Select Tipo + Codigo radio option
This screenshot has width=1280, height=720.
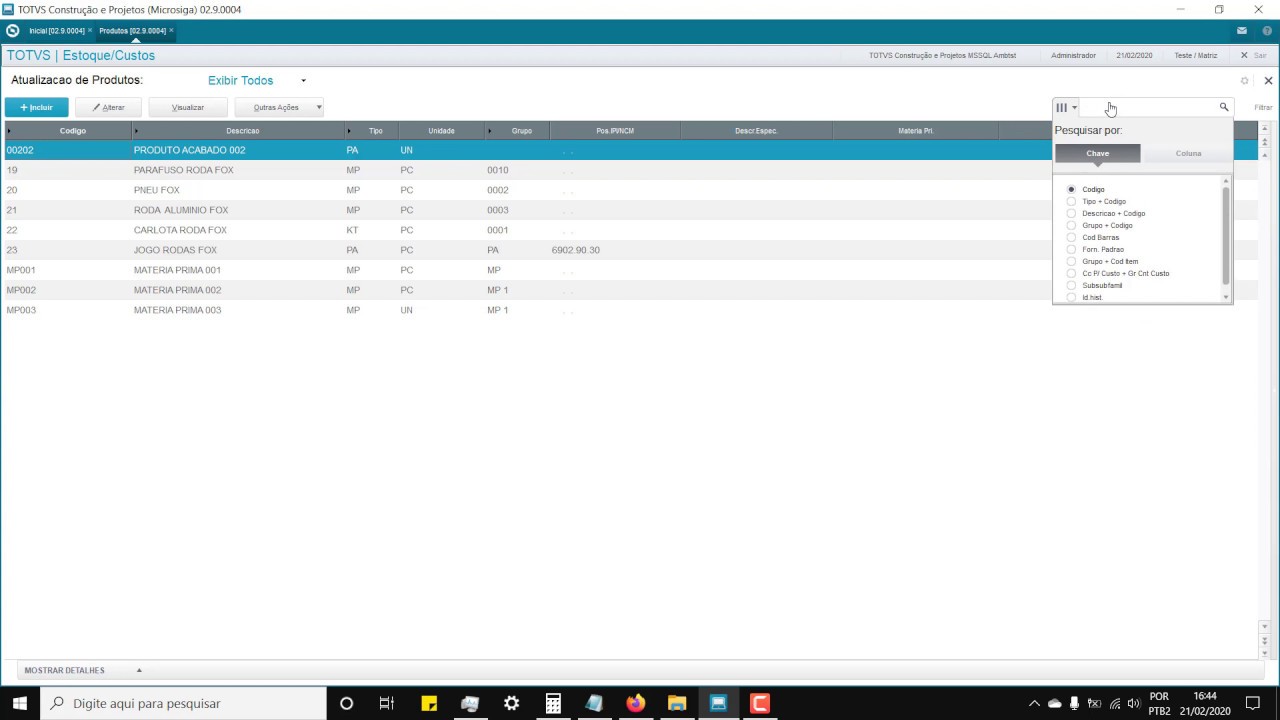[x=1071, y=201]
